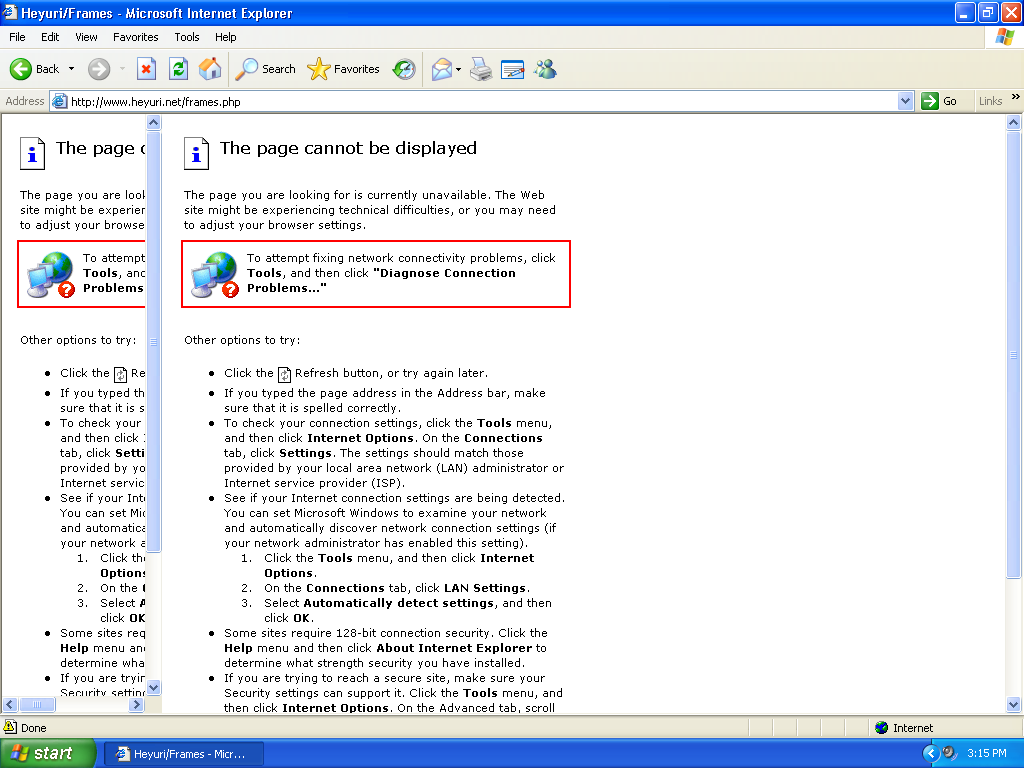Print the page with printer icon
This screenshot has height=768, width=1024.
pos(481,69)
